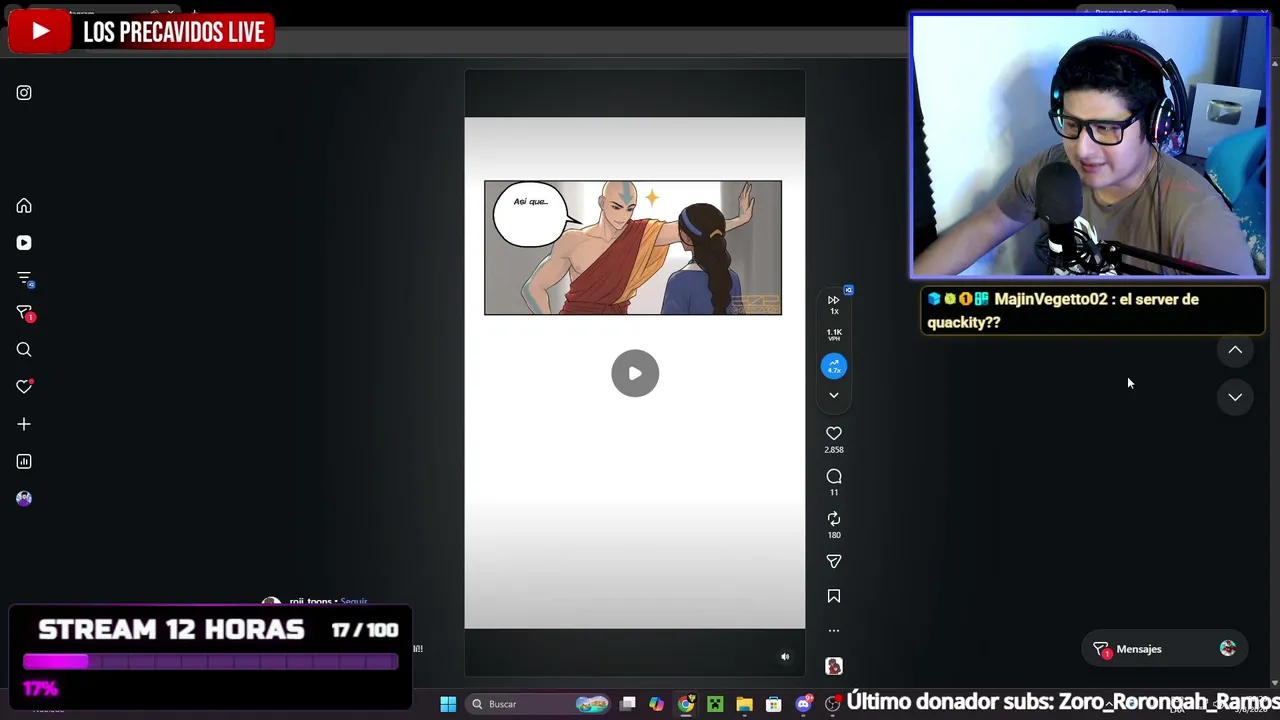Open the notifications heart in the sidebar
This screenshot has width=1280, height=720.
click(24, 387)
